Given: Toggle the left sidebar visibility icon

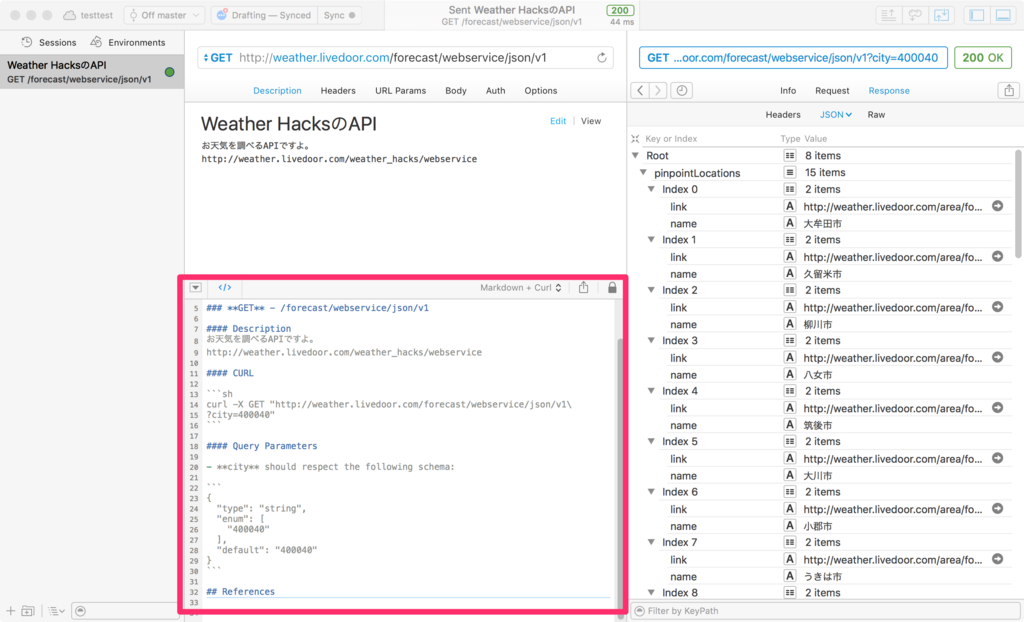Looking at the screenshot, I should click(x=977, y=15).
